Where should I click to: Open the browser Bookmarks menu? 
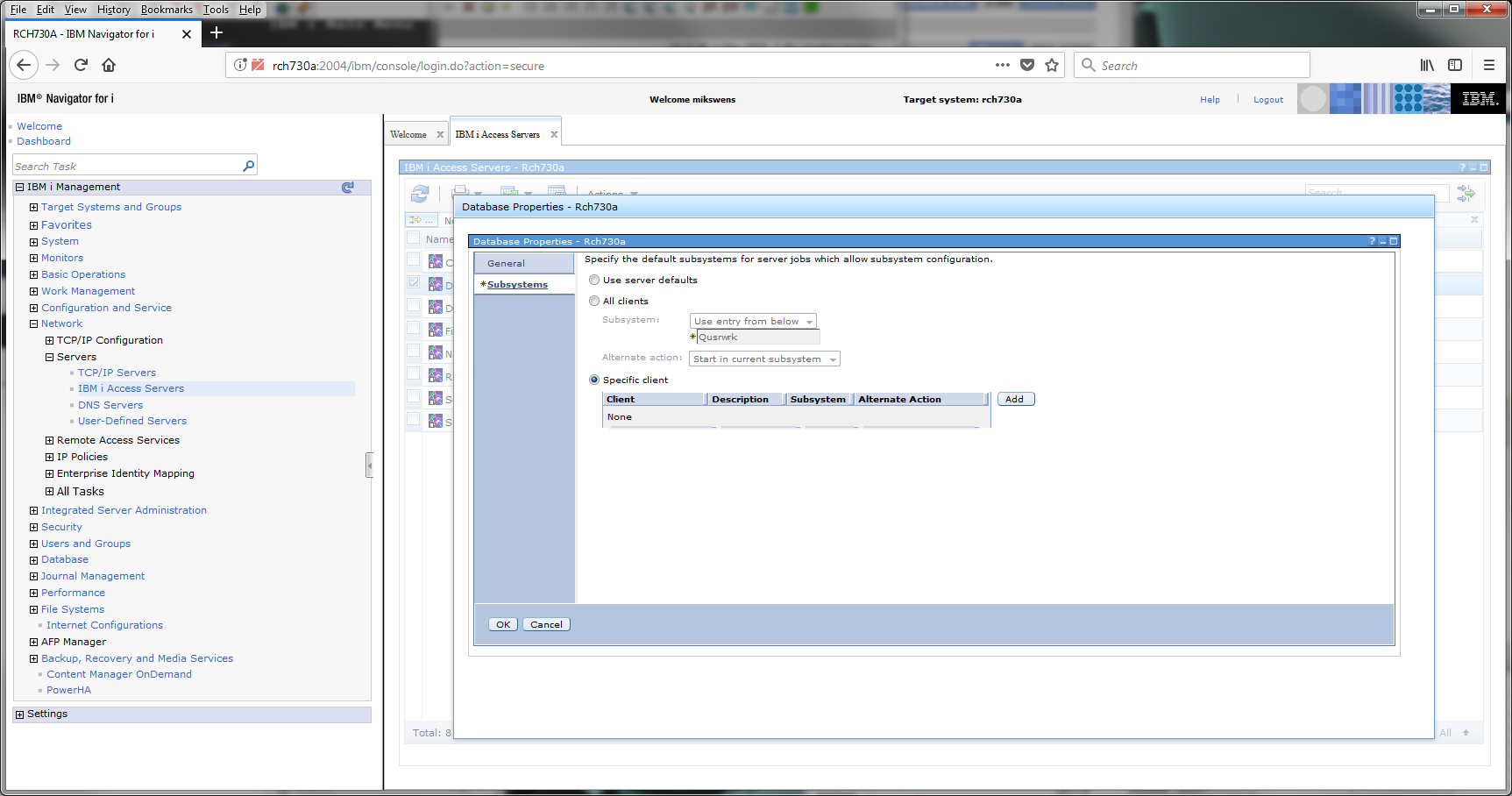pyautogui.click(x=167, y=10)
